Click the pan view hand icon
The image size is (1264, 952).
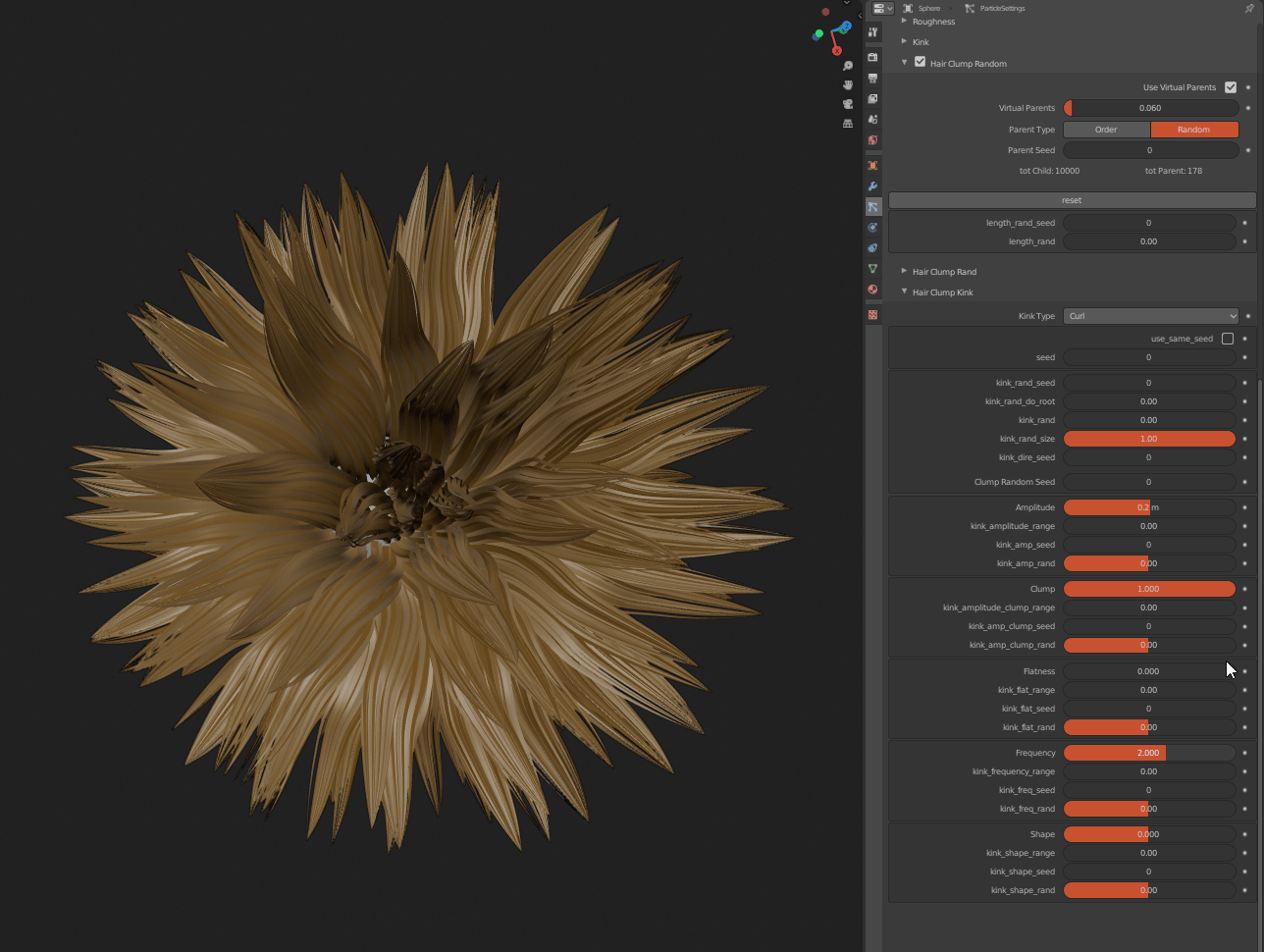(x=848, y=85)
